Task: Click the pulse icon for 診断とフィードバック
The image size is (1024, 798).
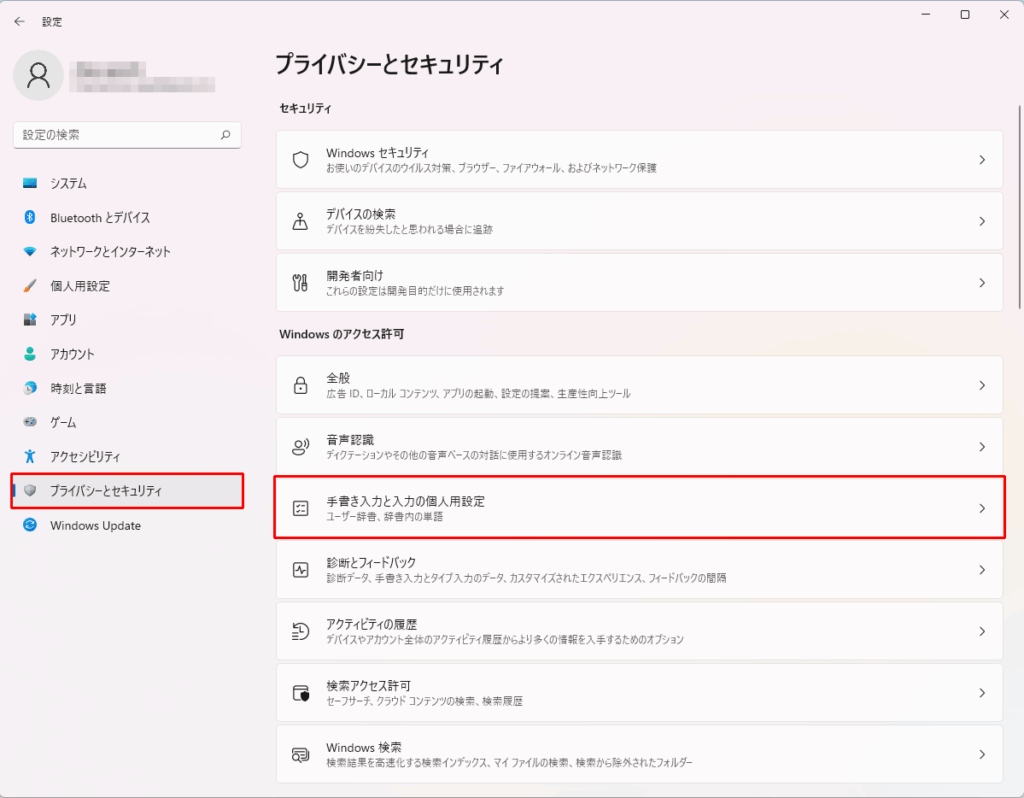Action: [300, 570]
